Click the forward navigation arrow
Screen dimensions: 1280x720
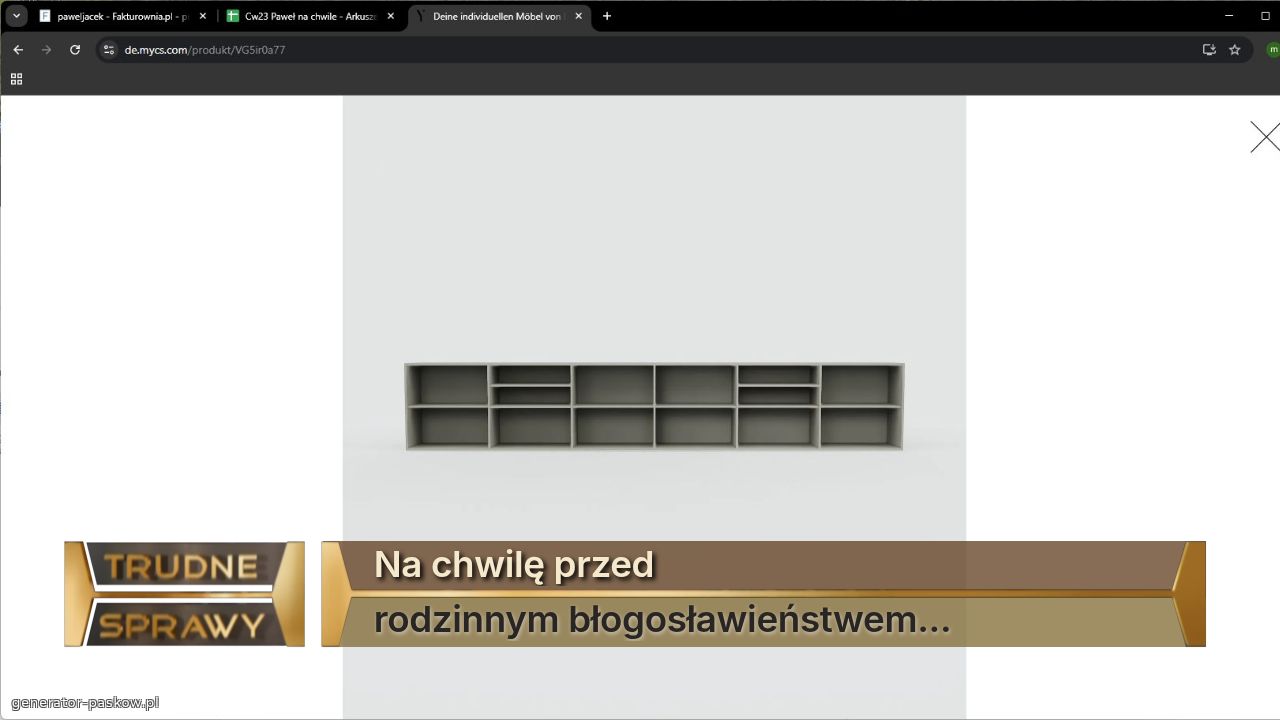tap(46, 49)
